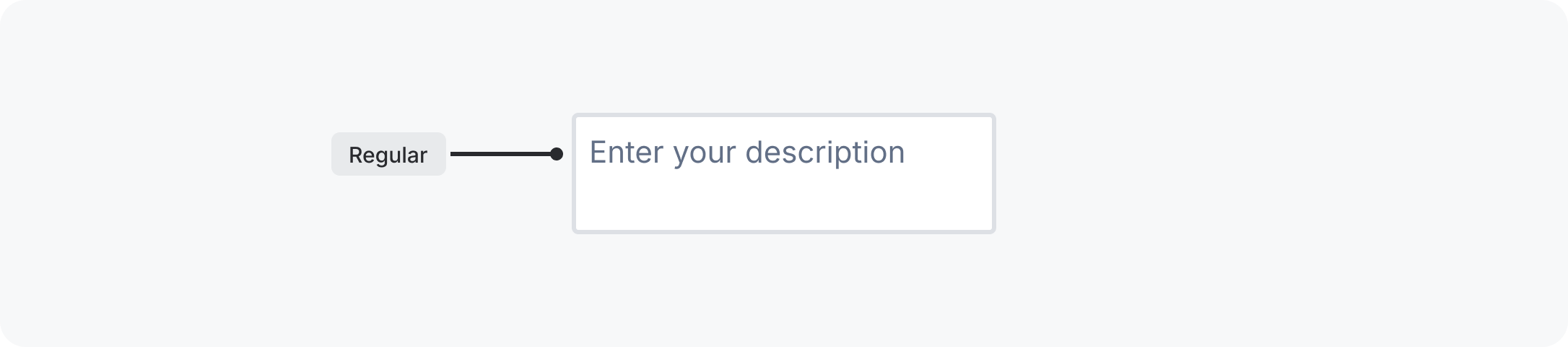
Task: Place cursor at start of description field
Action: click(591, 153)
